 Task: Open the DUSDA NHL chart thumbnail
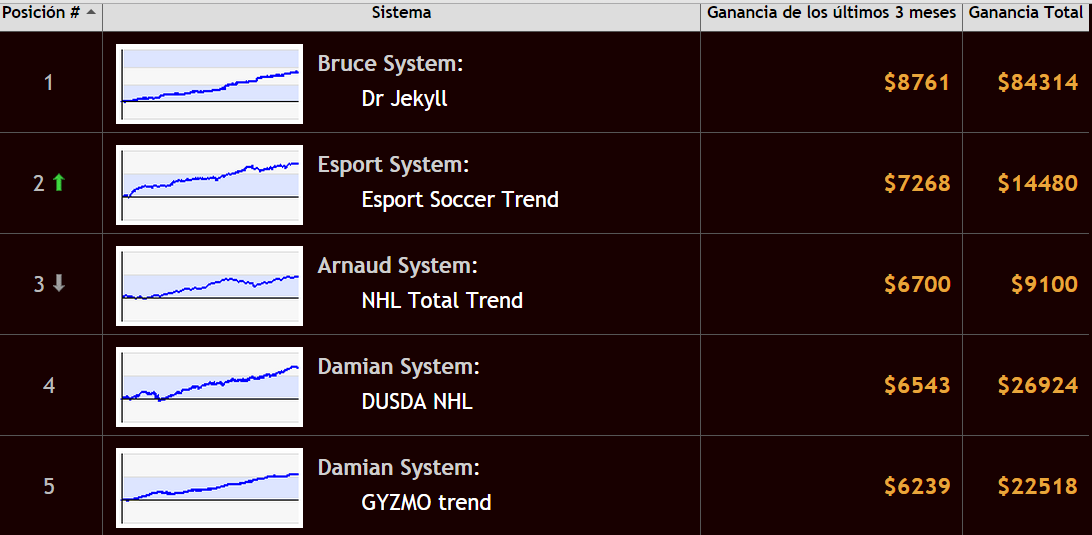210,387
